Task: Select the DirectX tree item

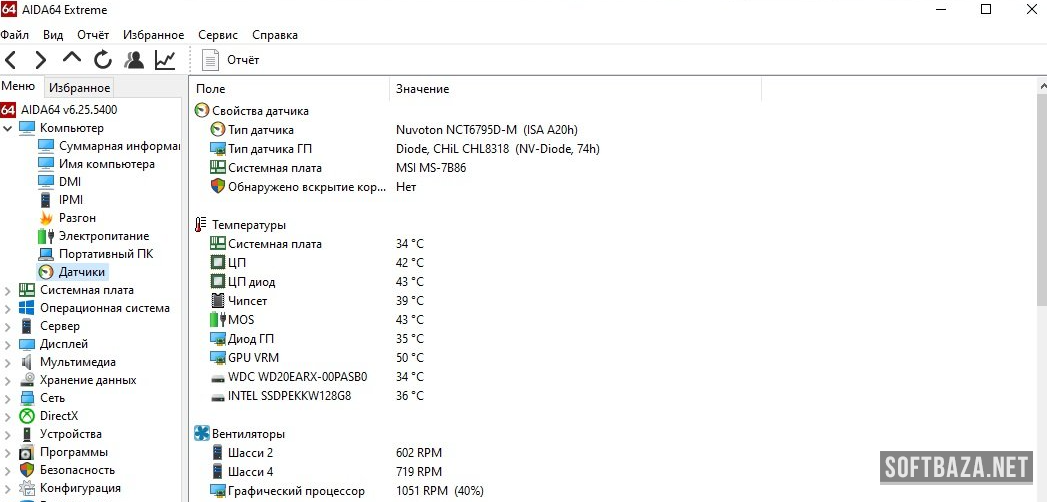Action: tap(58, 416)
